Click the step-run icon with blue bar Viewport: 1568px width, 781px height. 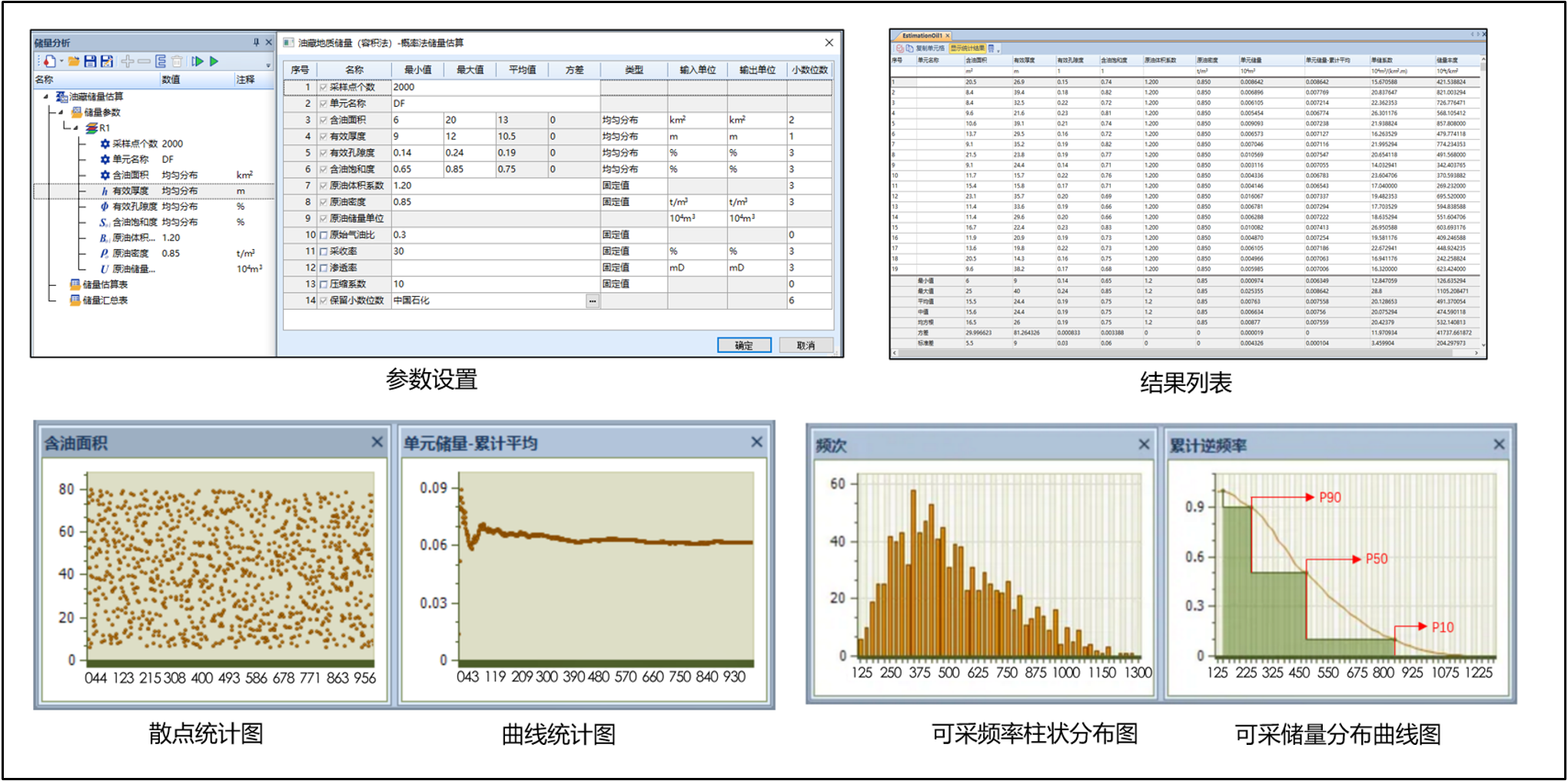pos(198,61)
